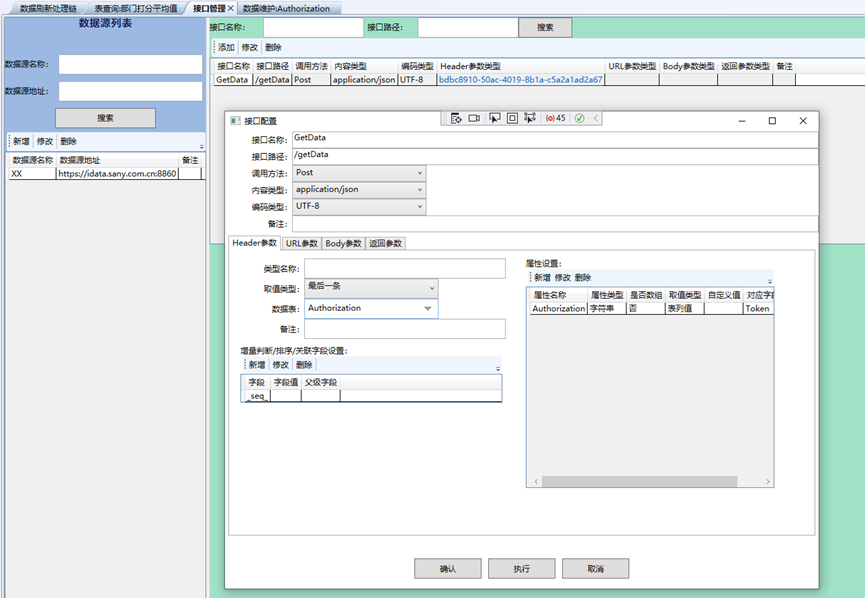Click the Token cell in 属性设置 table
The image size is (865, 598).
pos(758,308)
